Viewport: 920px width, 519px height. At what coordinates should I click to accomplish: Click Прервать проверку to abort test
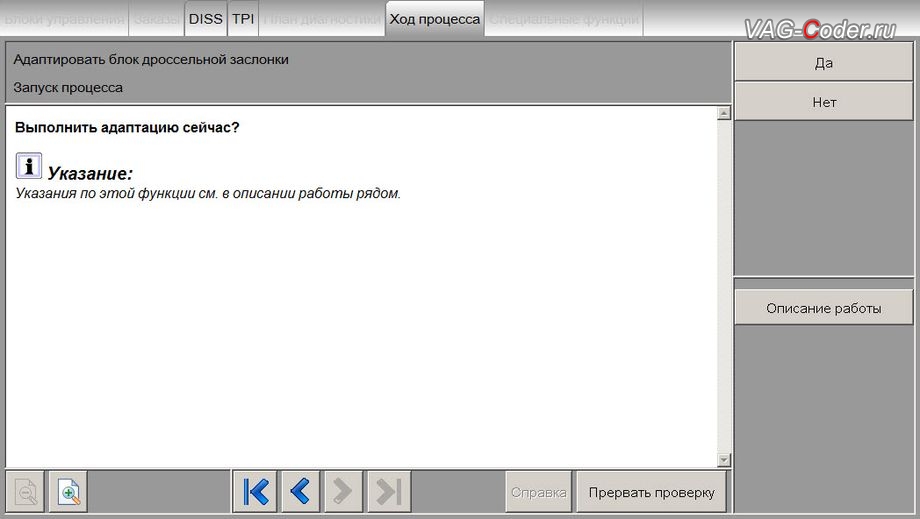coord(651,492)
